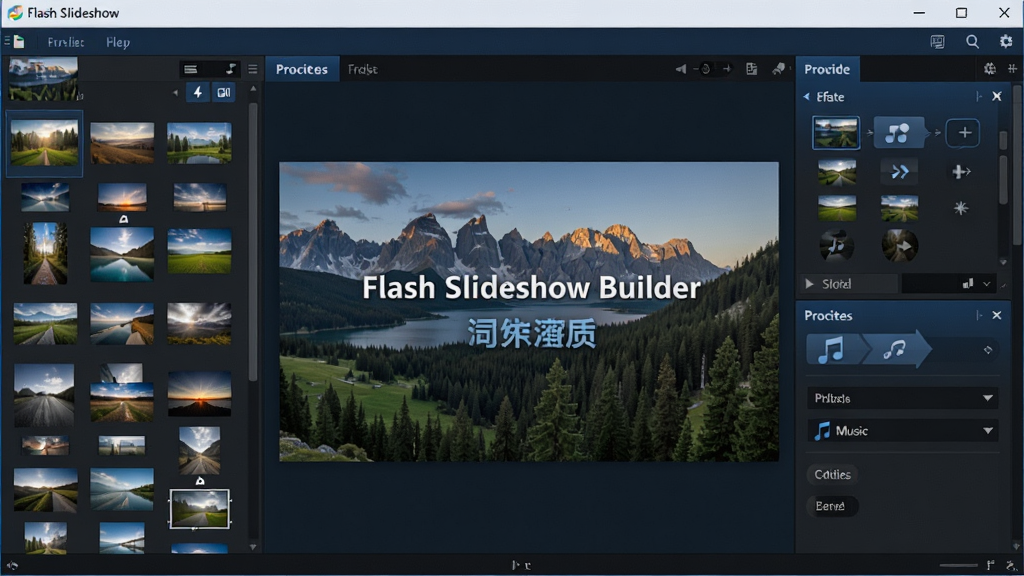Screen dimensions: 1024x576
Task: Click the second music note arrow step
Action: click(x=894, y=349)
